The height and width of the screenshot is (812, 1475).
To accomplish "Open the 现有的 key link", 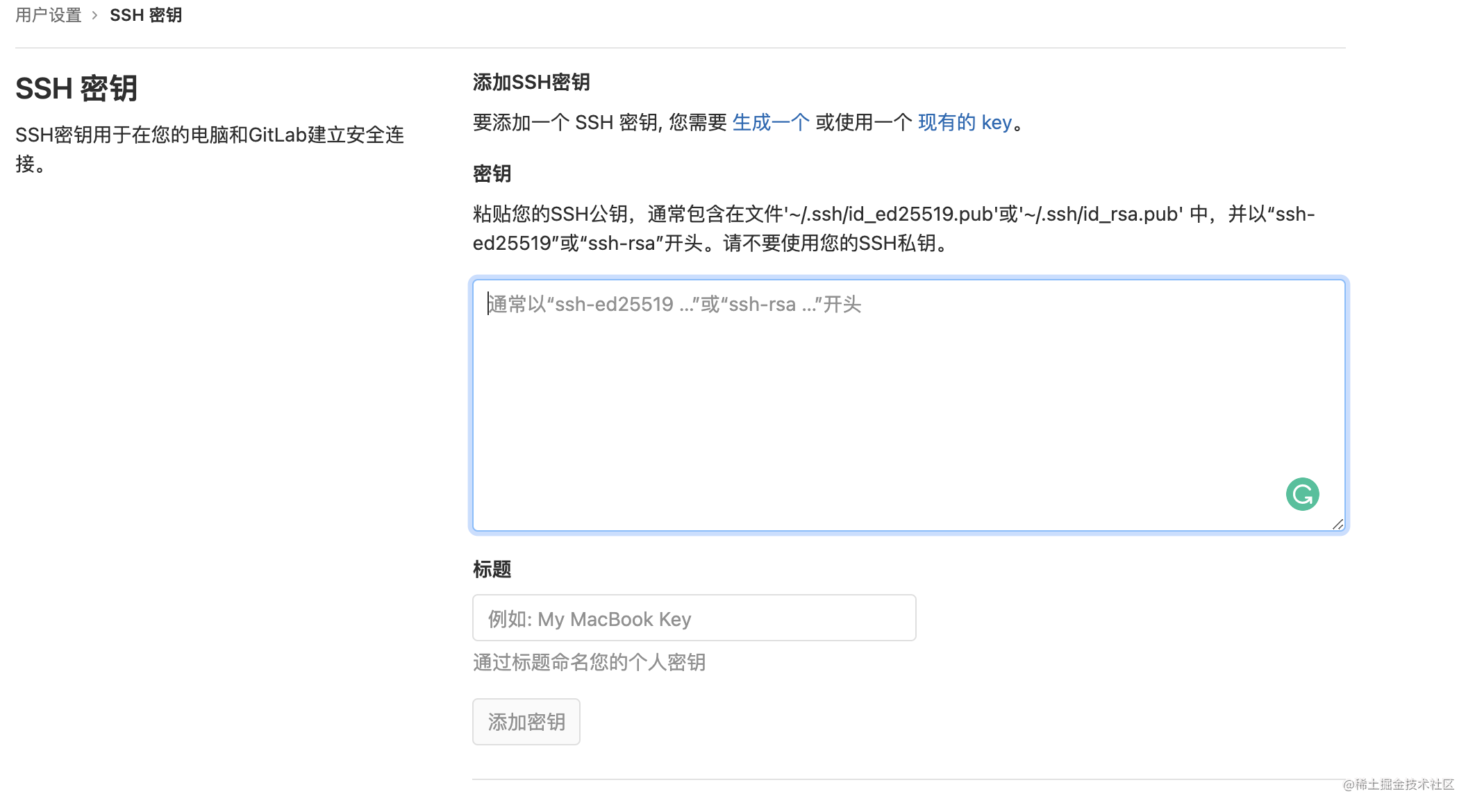I will [965, 122].
